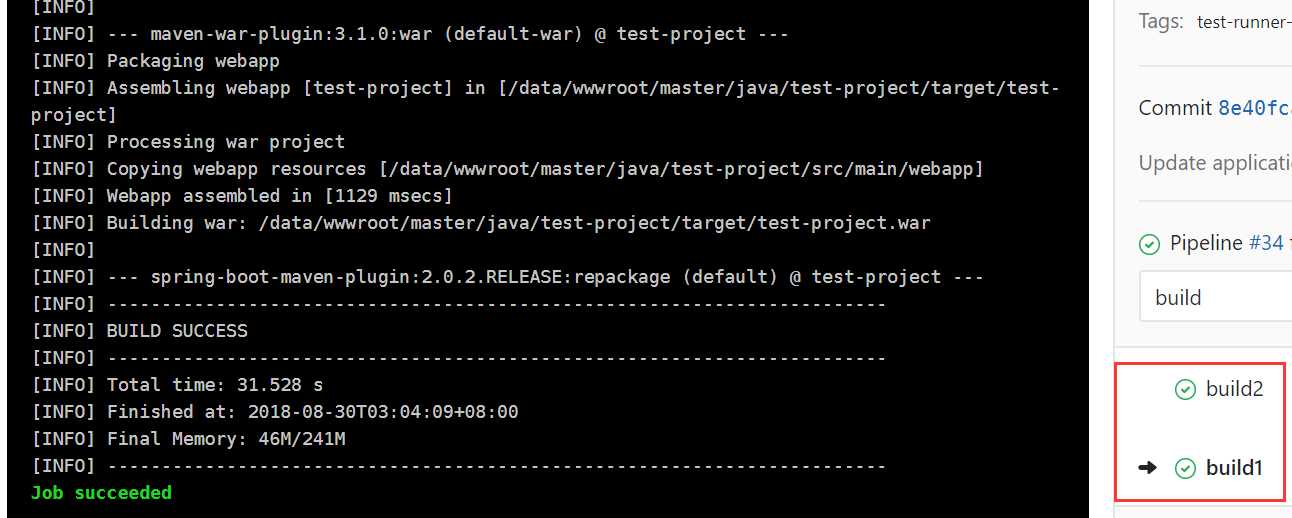Viewport: 1292px width, 518px height.
Task: Open Pipeline #34 link
Action: click(x=1266, y=243)
